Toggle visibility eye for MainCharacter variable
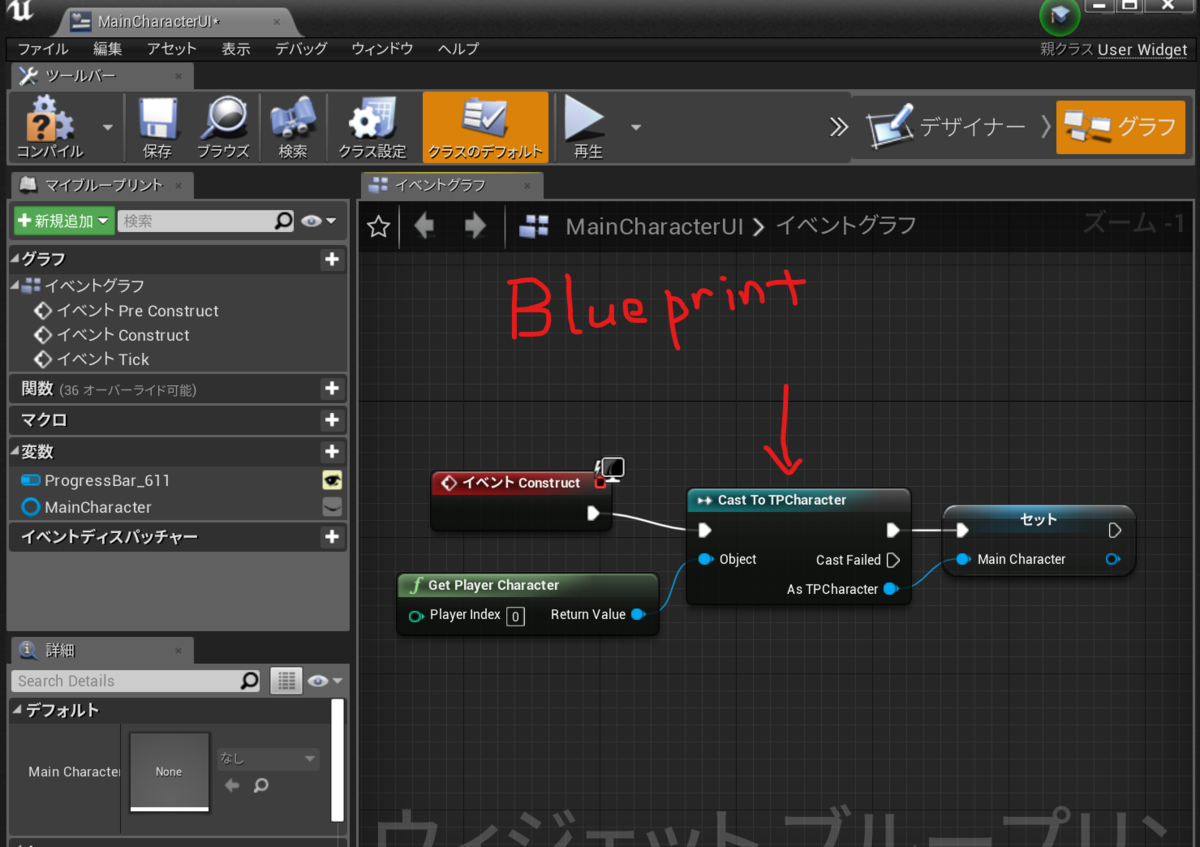The height and width of the screenshot is (847, 1200). (332, 507)
